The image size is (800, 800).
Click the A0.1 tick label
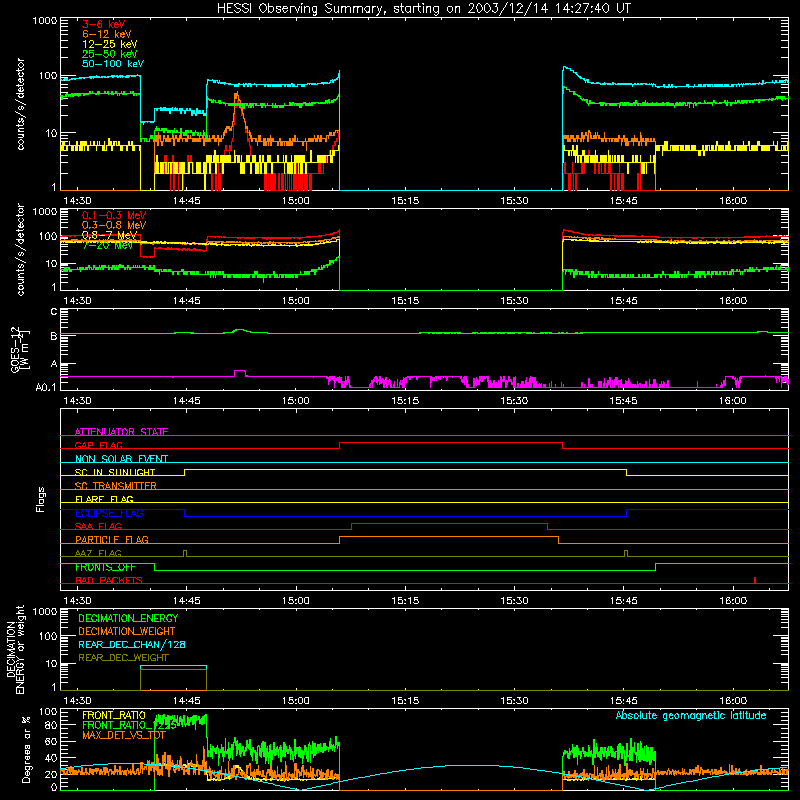tap(46, 387)
